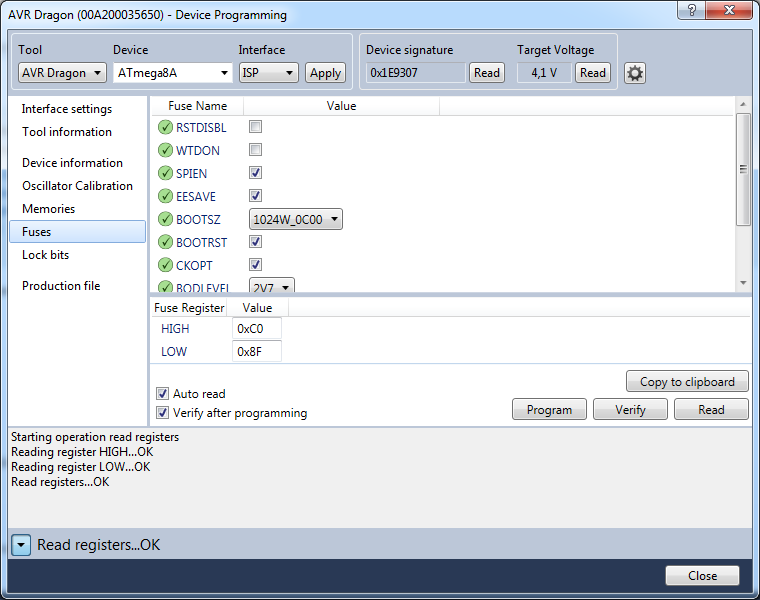Click the Program button

point(549,410)
